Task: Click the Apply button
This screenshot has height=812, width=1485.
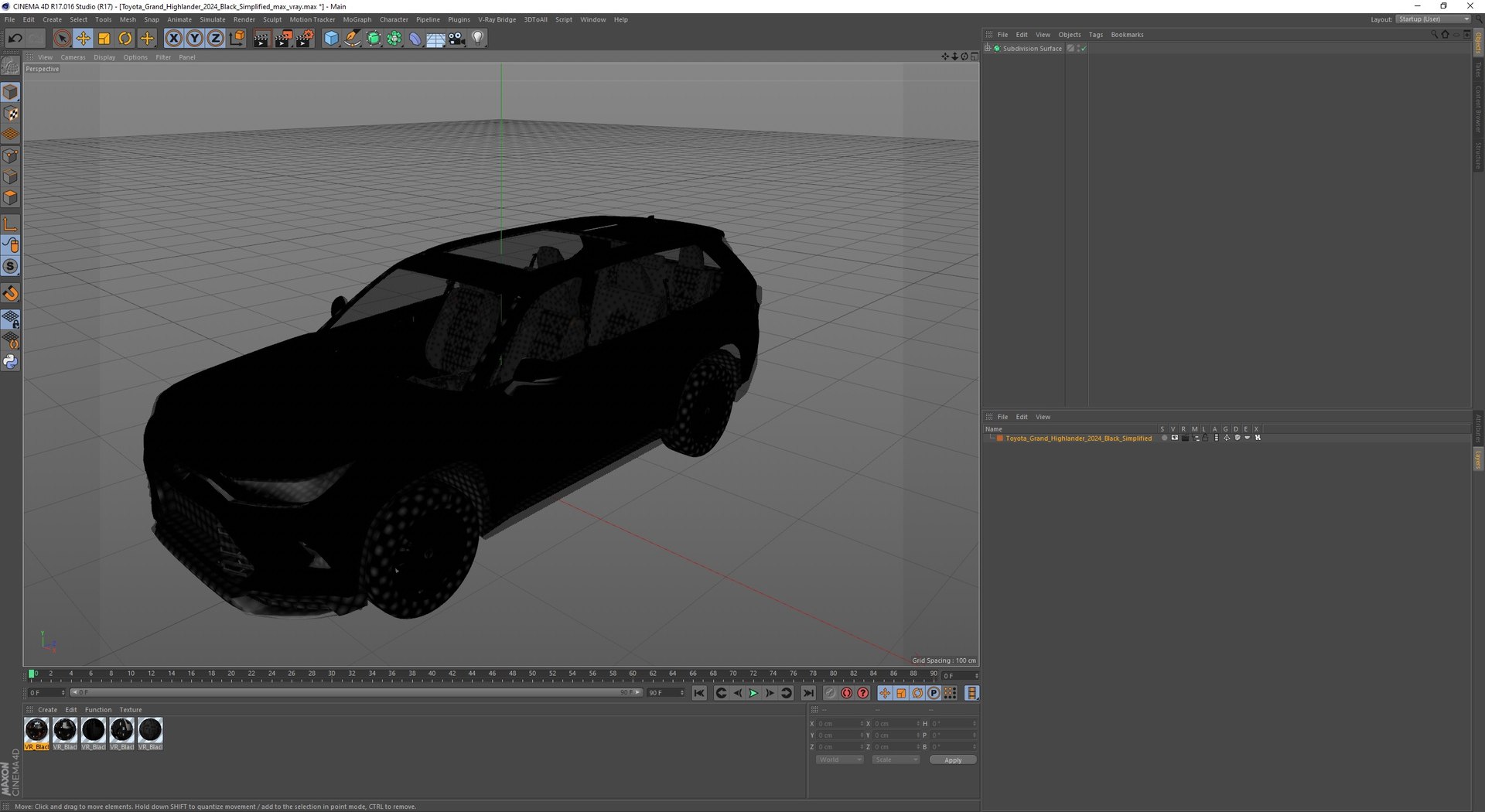Action: click(953, 760)
